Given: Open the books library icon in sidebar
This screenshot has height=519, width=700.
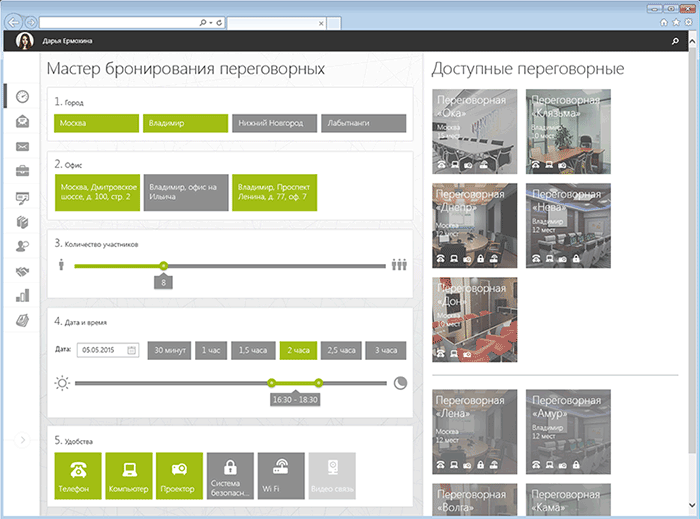Looking at the screenshot, I should tap(22, 222).
